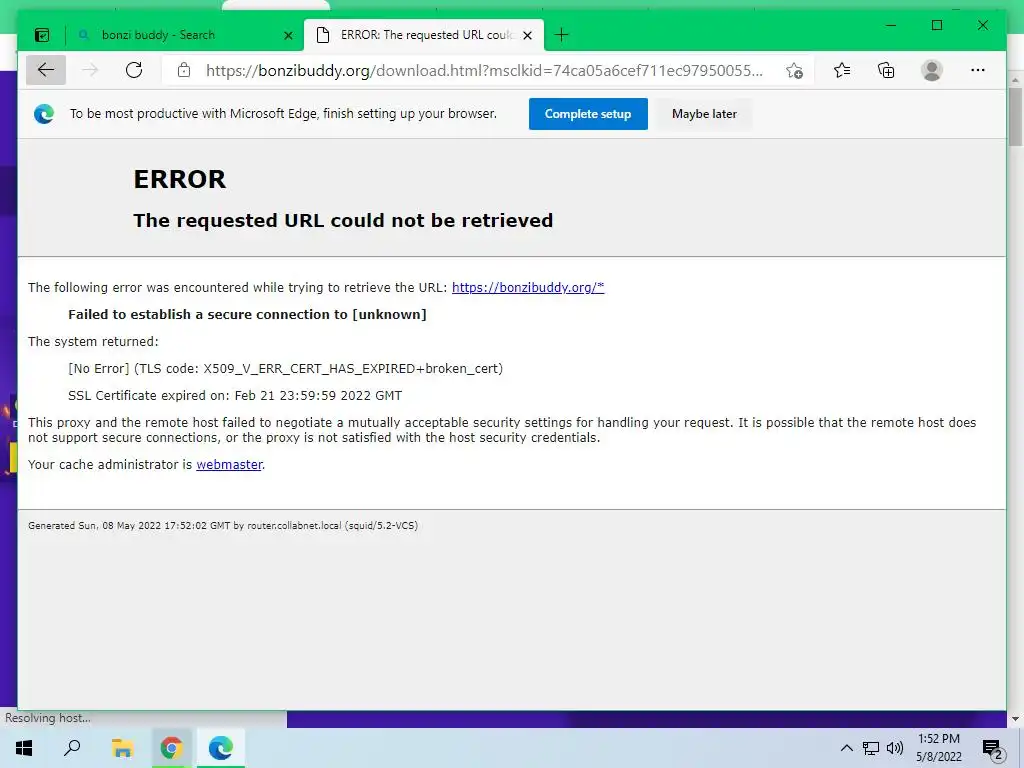Open the Favorites list icon
1024x768 pixels.
click(x=842, y=70)
